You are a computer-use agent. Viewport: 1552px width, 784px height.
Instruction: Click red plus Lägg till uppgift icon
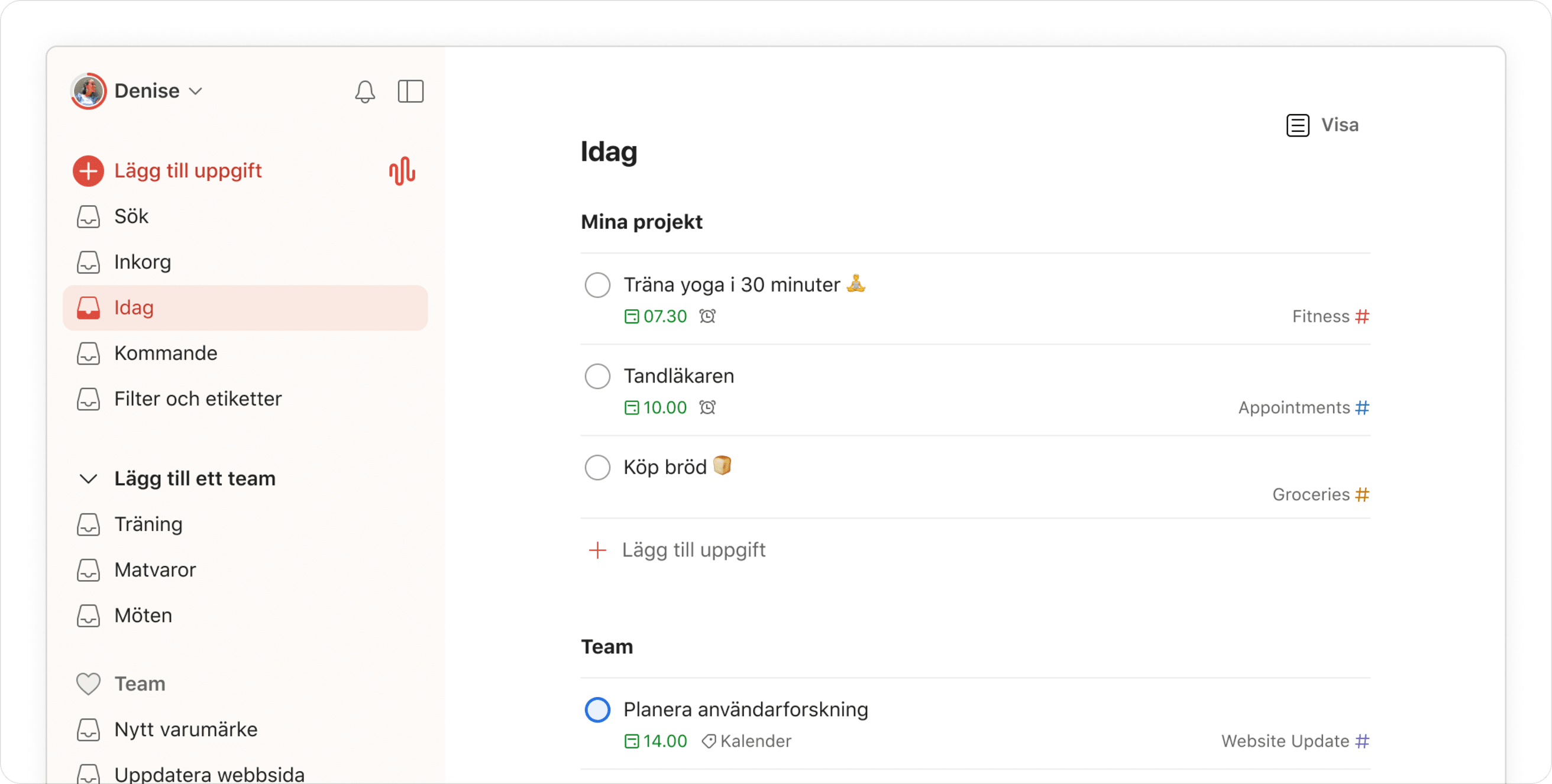pyautogui.click(x=89, y=171)
